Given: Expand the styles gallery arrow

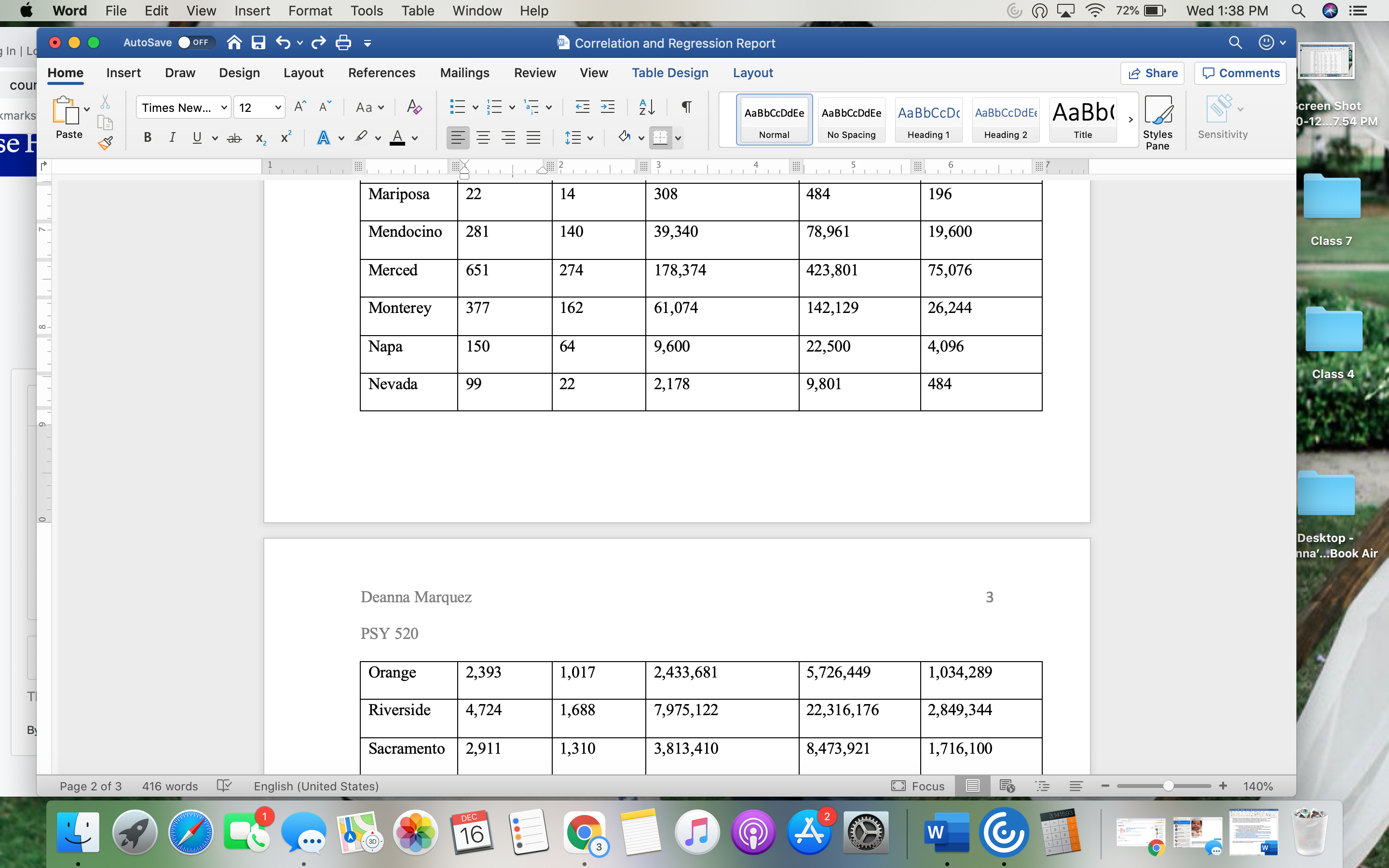Looking at the screenshot, I should coord(1130,120).
